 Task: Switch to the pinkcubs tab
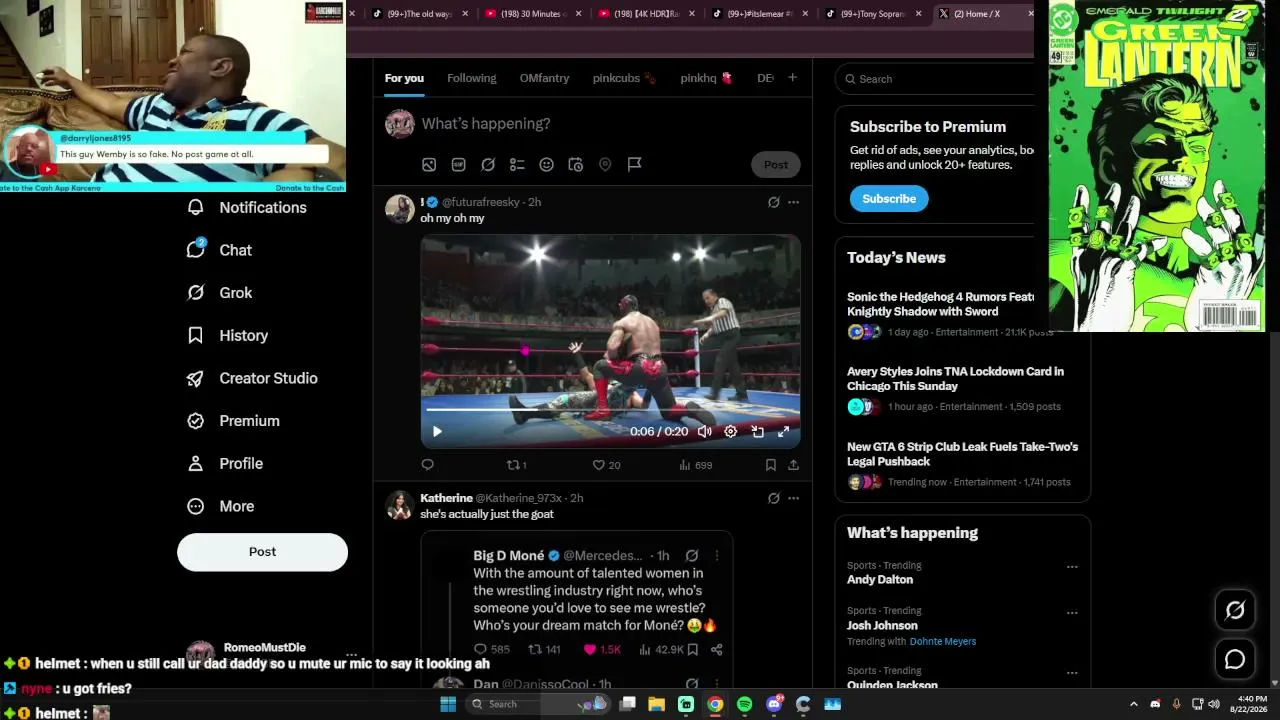[624, 78]
